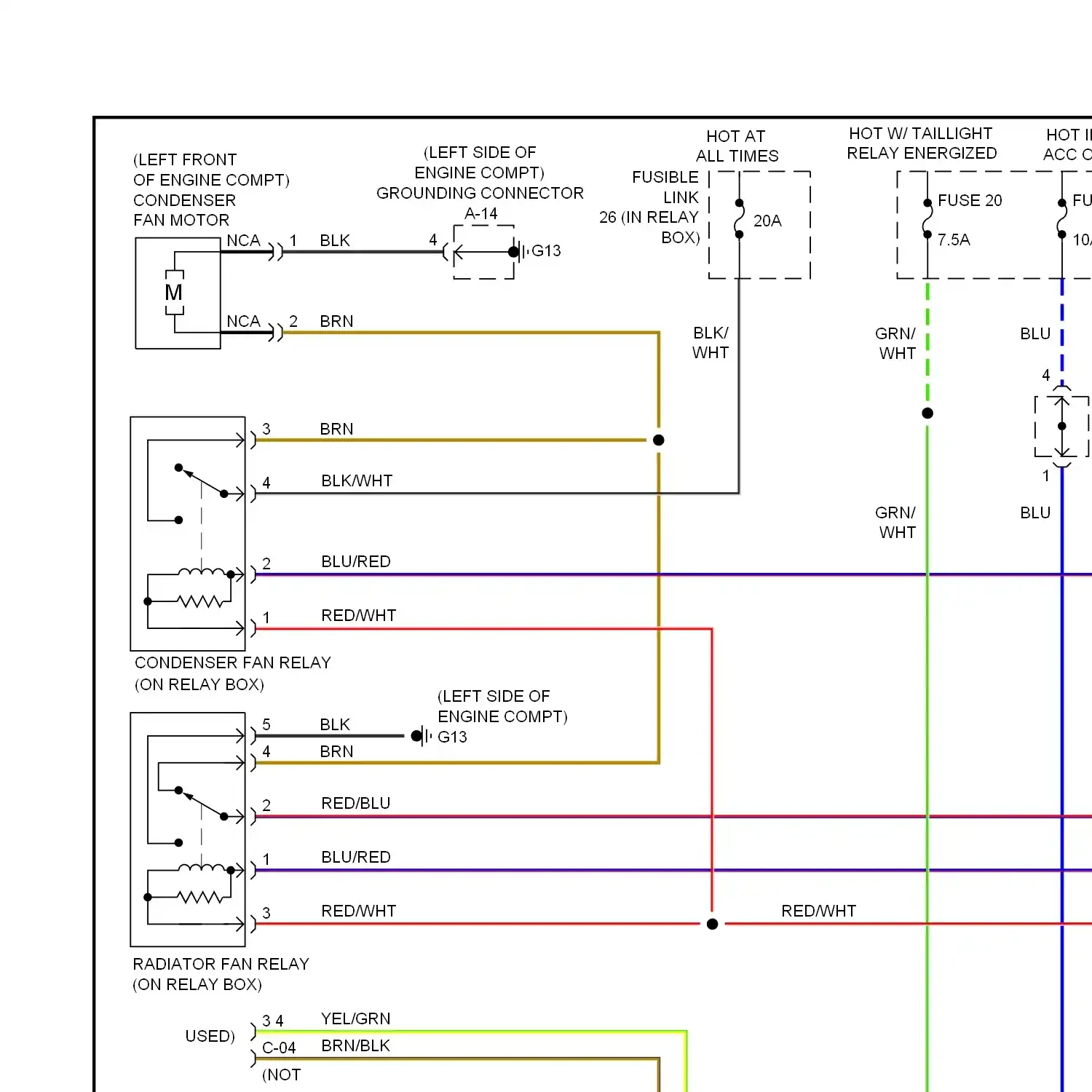Click 'BRN' label on motor pin 2 wire

[x=336, y=321]
